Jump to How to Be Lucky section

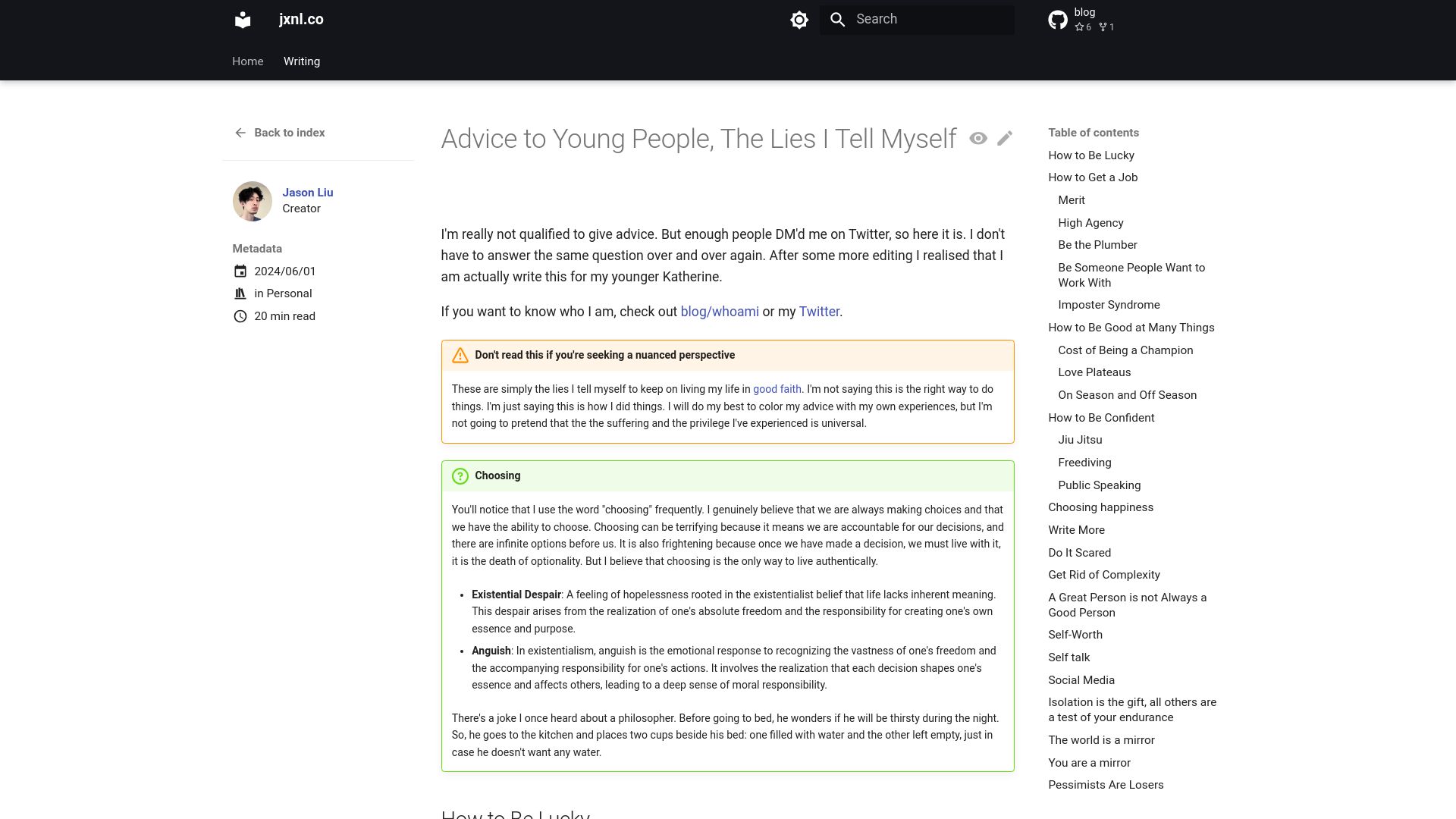tap(1091, 155)
